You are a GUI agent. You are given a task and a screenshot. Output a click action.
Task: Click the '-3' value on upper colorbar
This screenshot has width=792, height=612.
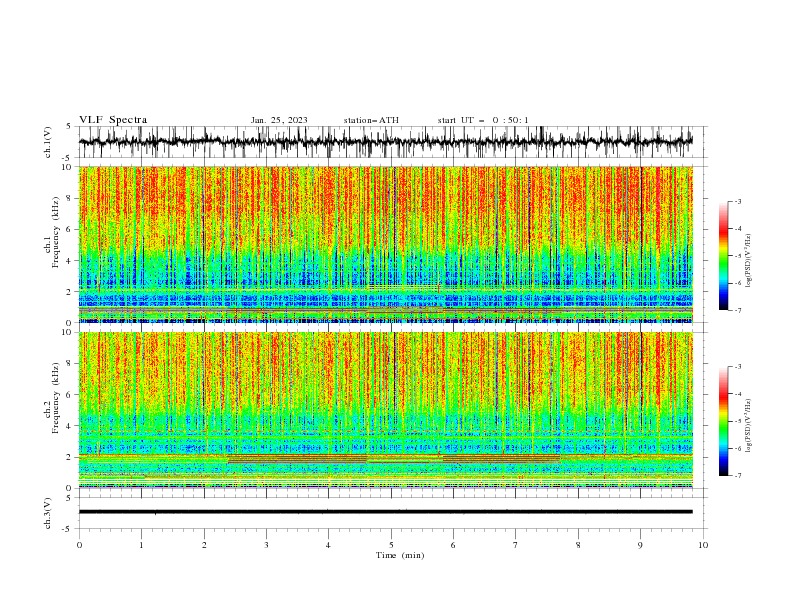pos(737,201)
